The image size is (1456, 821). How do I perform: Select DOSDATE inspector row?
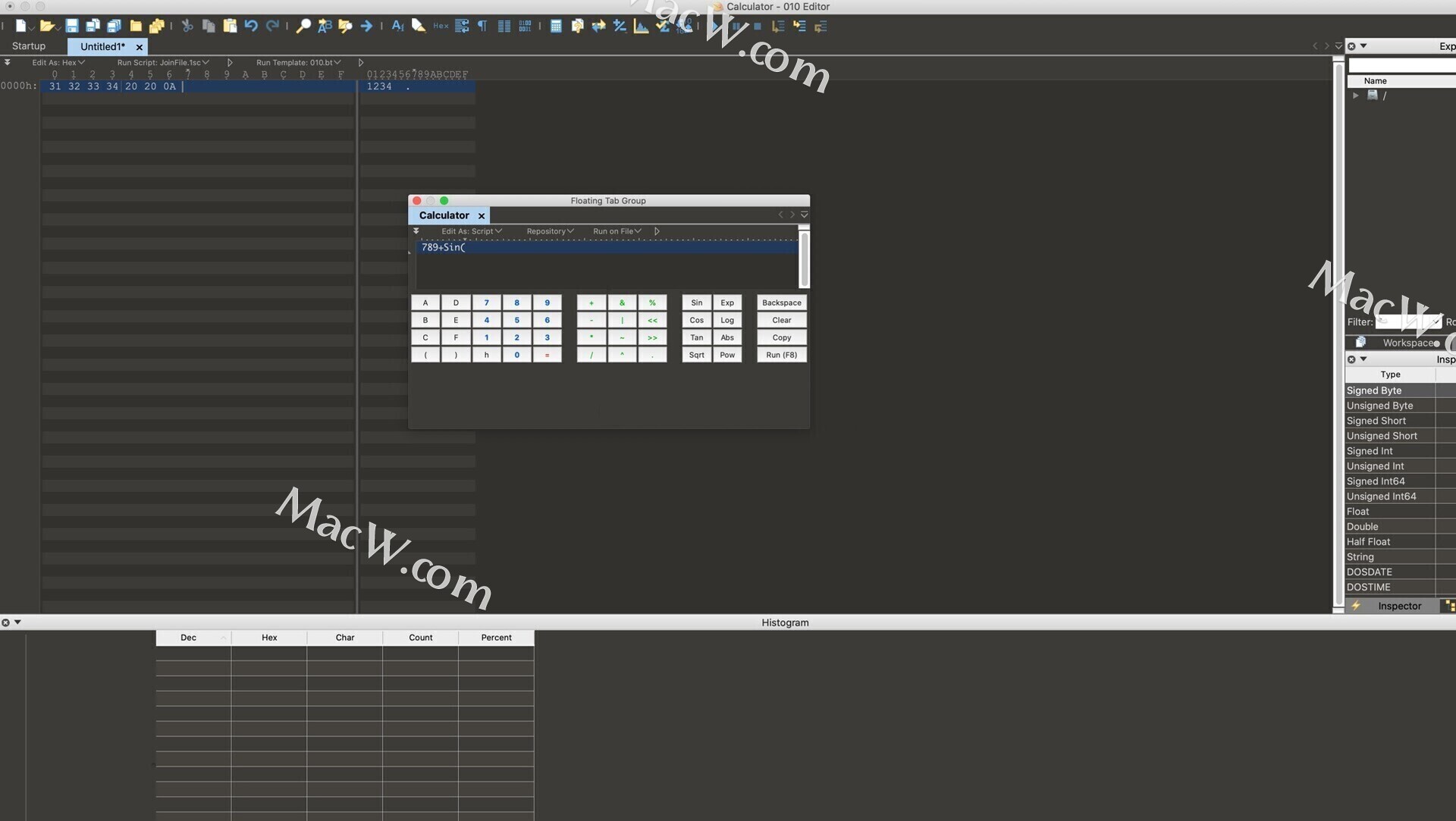pyautogui.click(x=1400, y=572)
